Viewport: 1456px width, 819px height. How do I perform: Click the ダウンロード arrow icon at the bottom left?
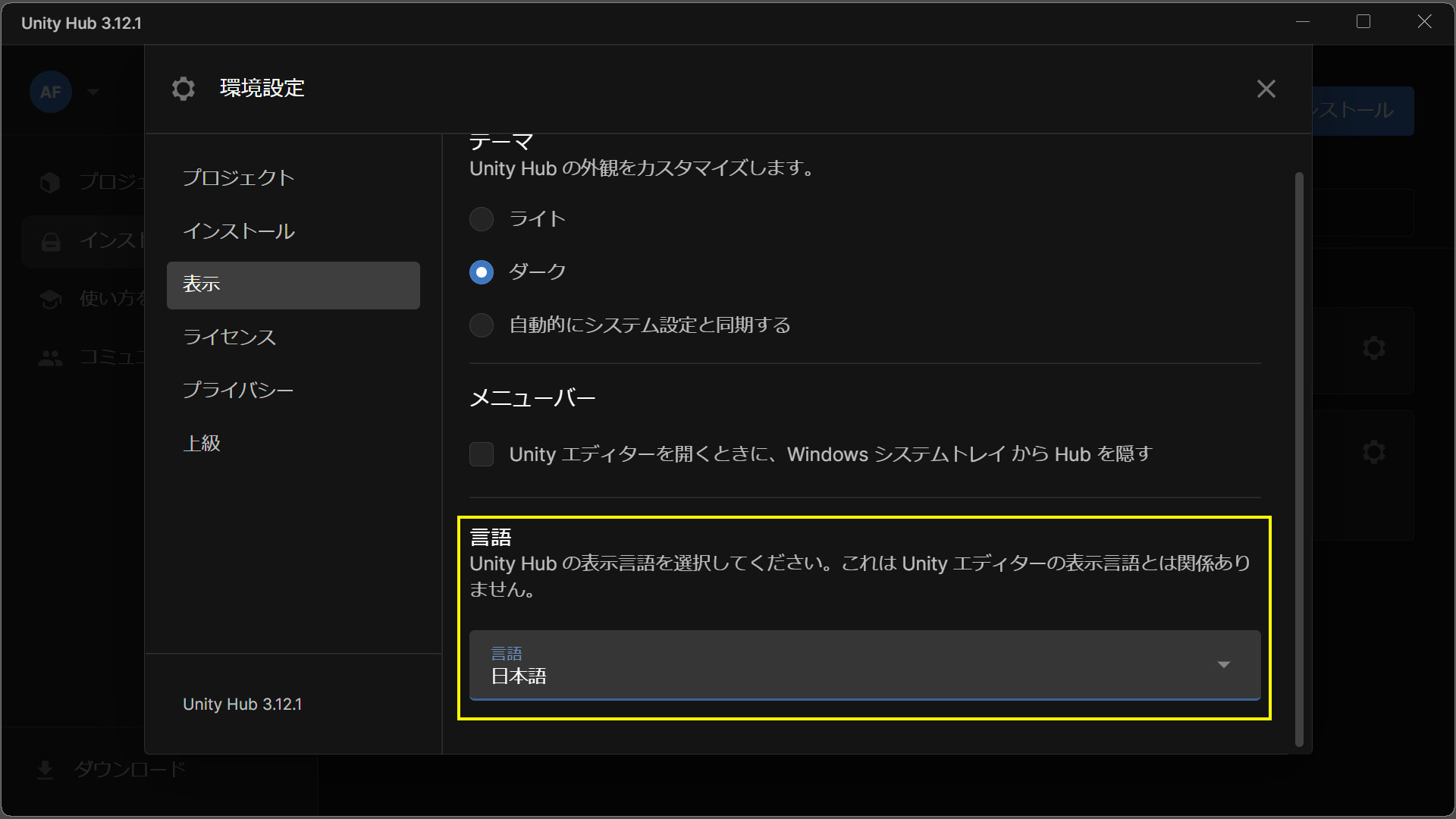click(45, 770)
